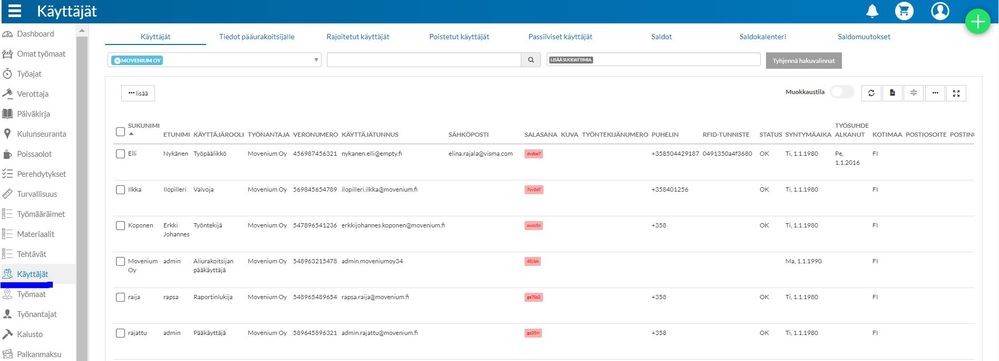999x361 pixels.
Task: Select the checkbox for raija row
Action: coord(120,297)
